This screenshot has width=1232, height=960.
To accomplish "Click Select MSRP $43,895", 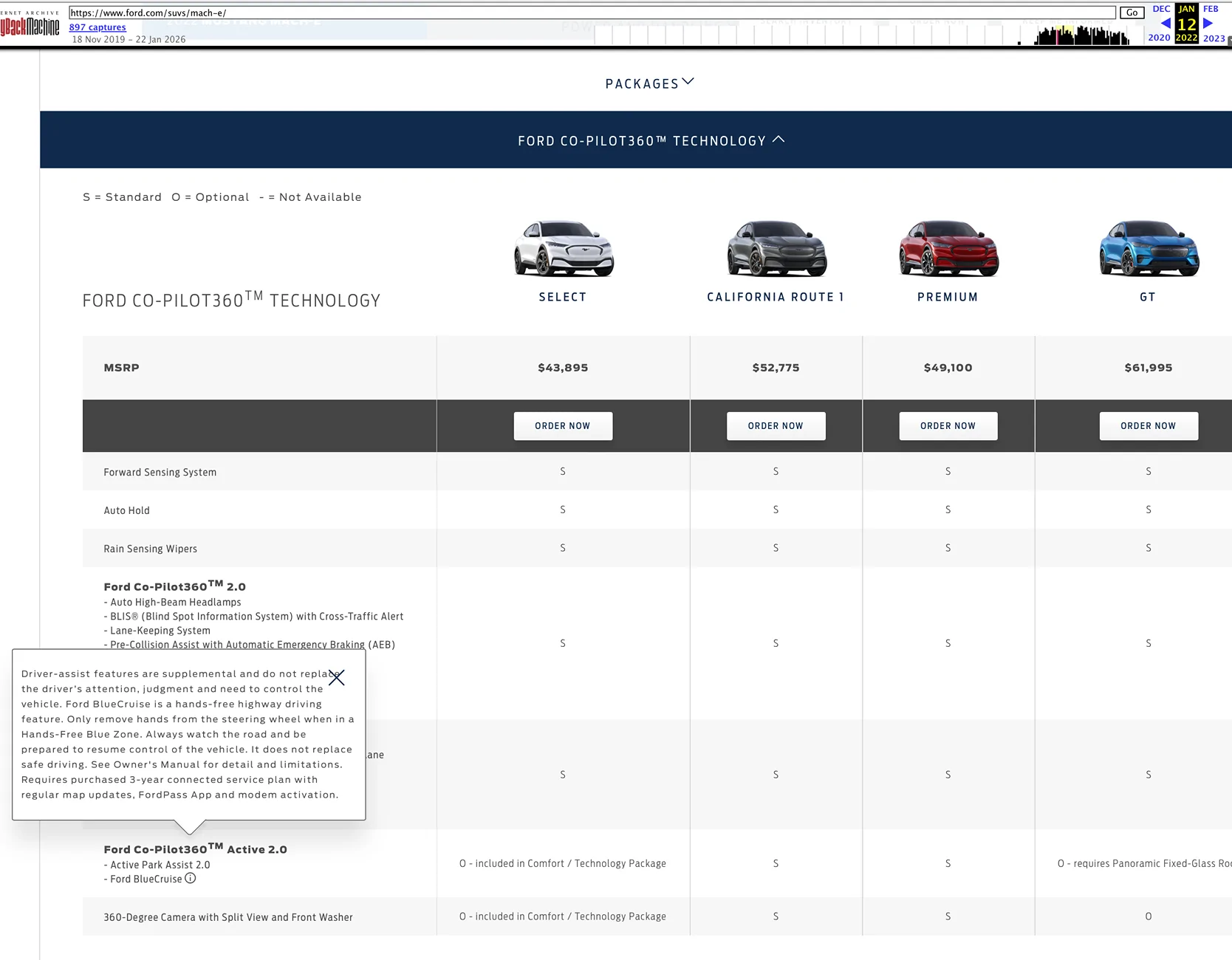I will pos(563,368).
